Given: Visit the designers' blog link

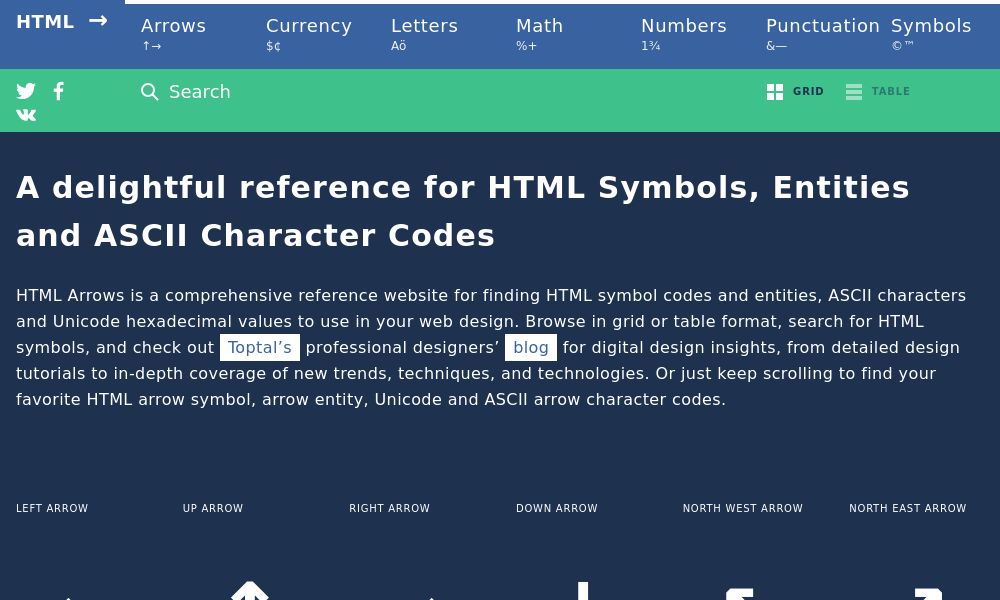Looking at the screenshot, I should click(x=531, y=347).
